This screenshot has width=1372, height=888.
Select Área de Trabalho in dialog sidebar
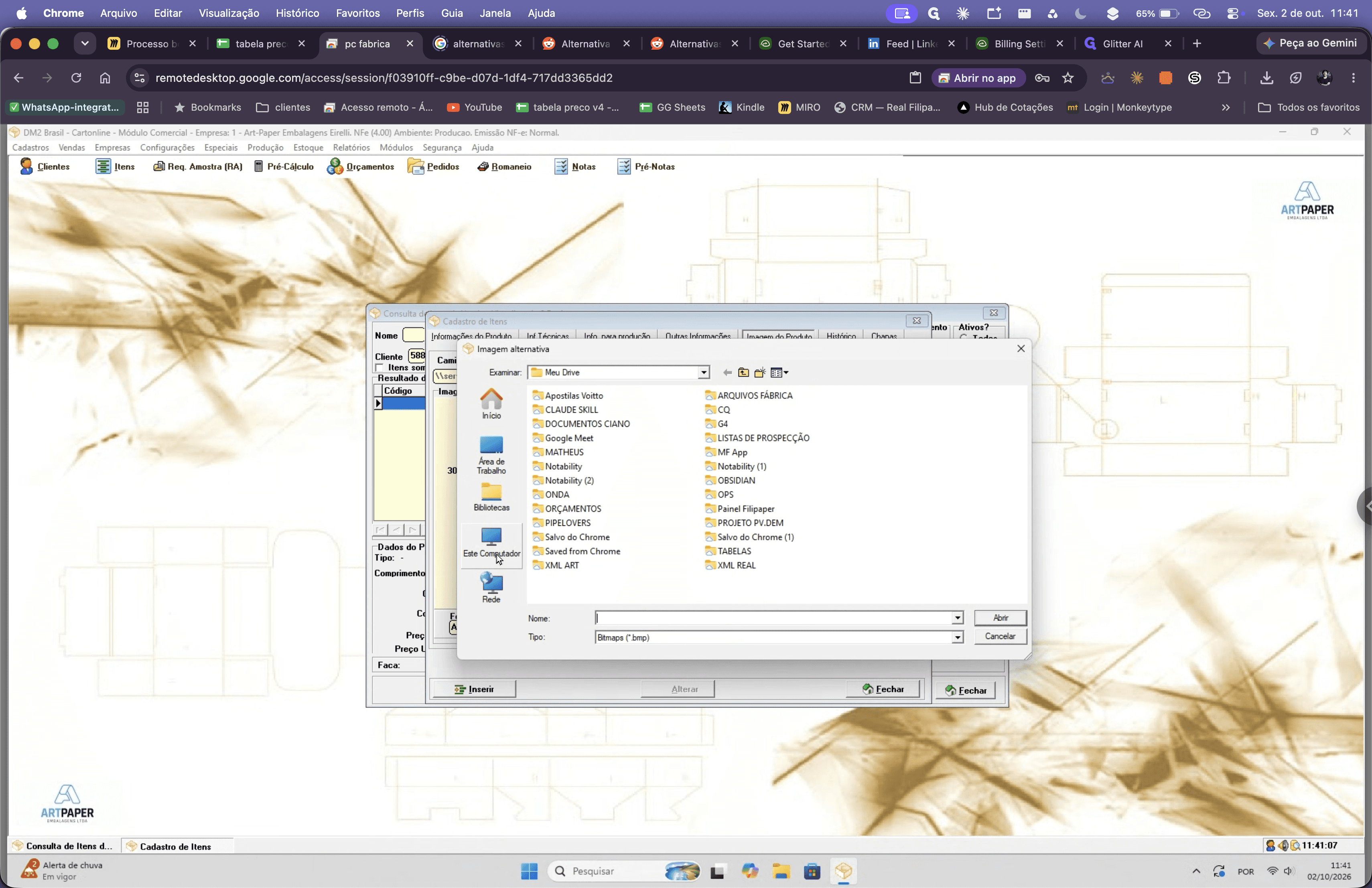coord(491,455)
